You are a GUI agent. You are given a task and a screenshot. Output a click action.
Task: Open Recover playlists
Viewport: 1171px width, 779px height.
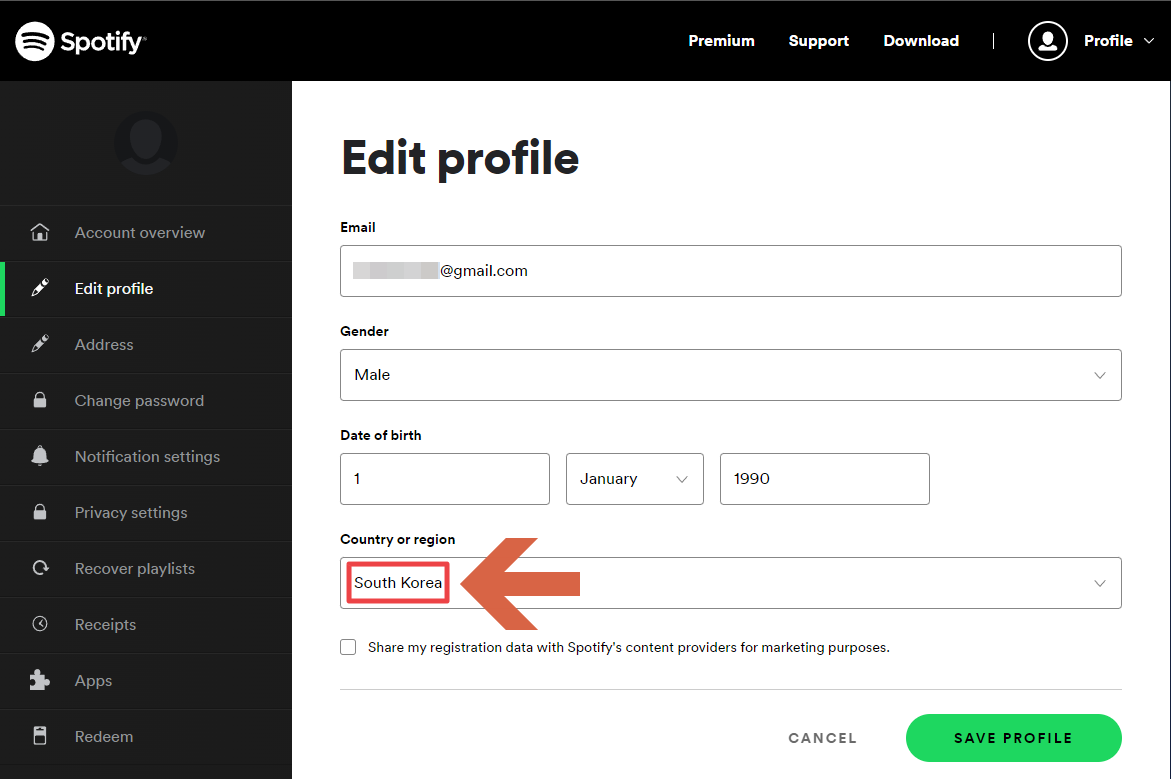[146, 569]
